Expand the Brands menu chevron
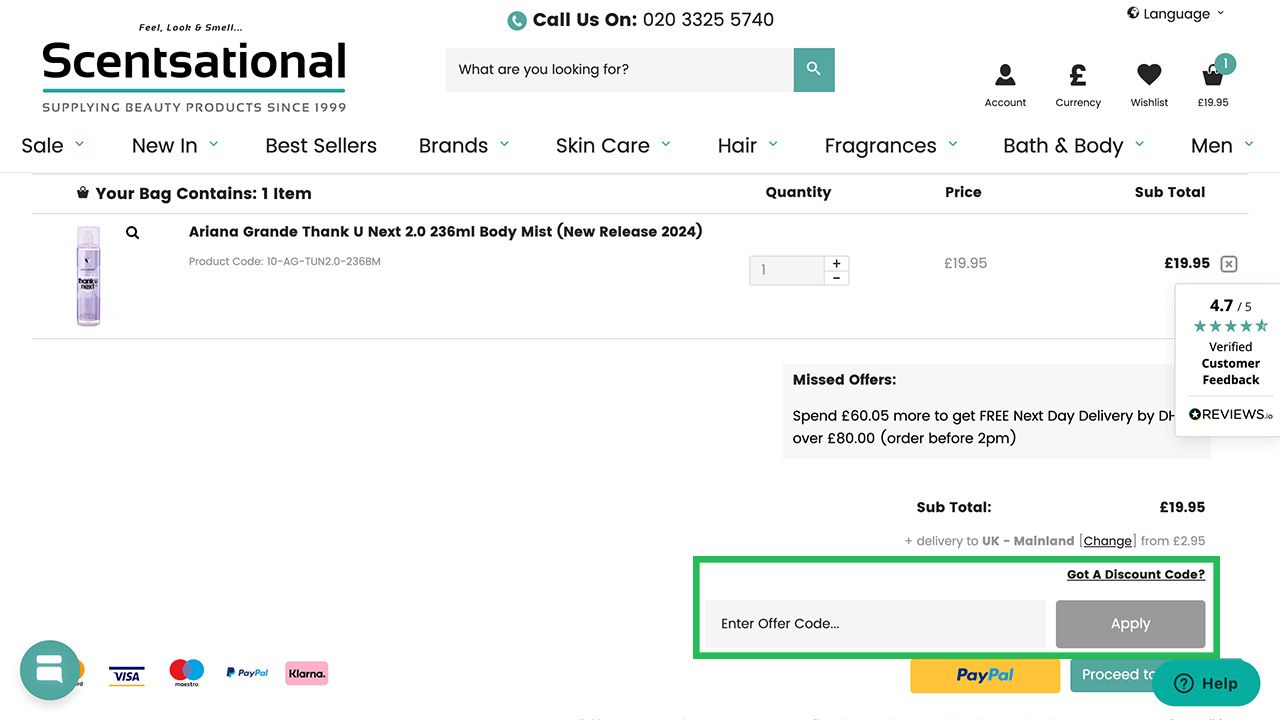 point(504,145)
